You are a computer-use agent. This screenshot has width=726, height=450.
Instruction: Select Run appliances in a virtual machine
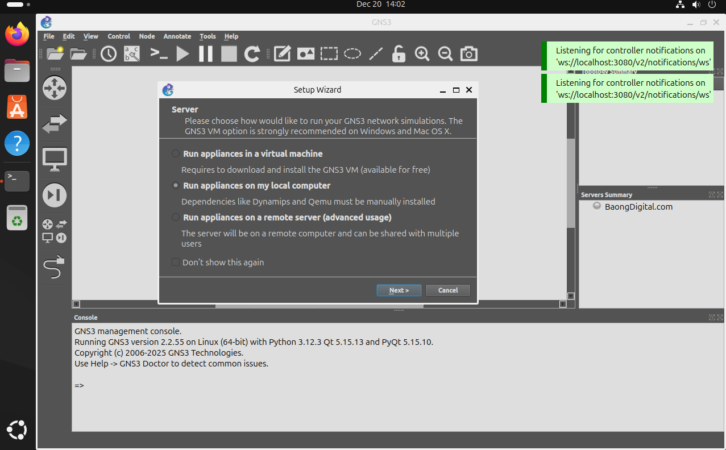(x=176, y=154)
